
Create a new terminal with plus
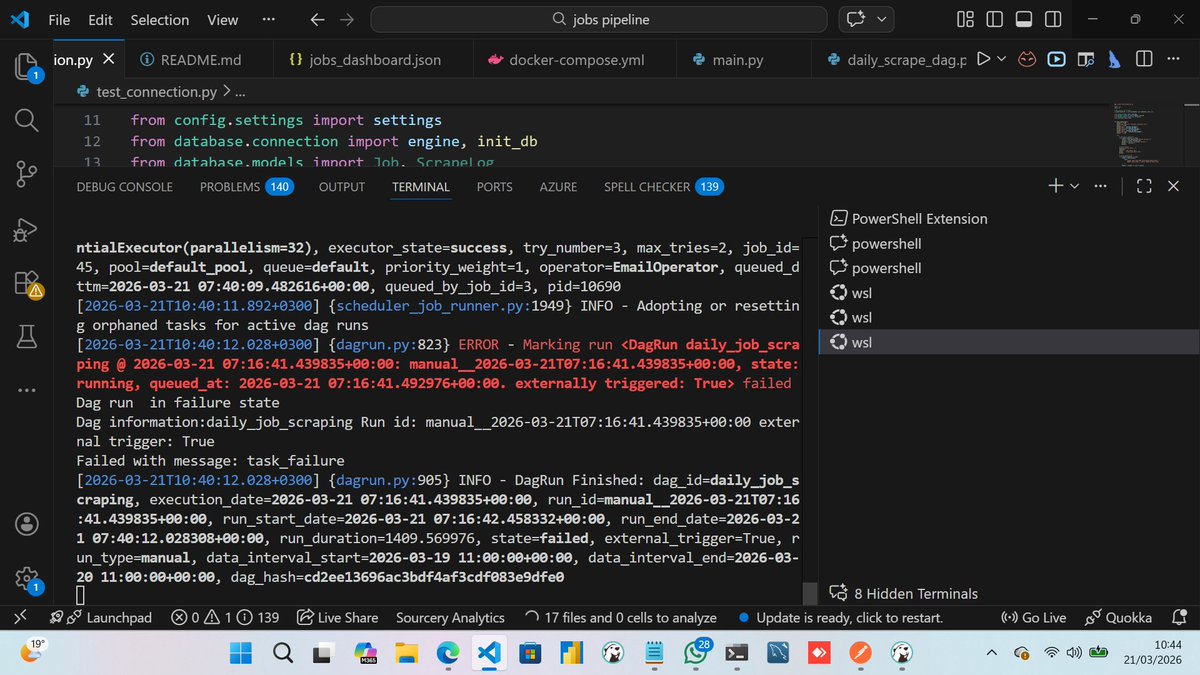[x=1056, y=186]
